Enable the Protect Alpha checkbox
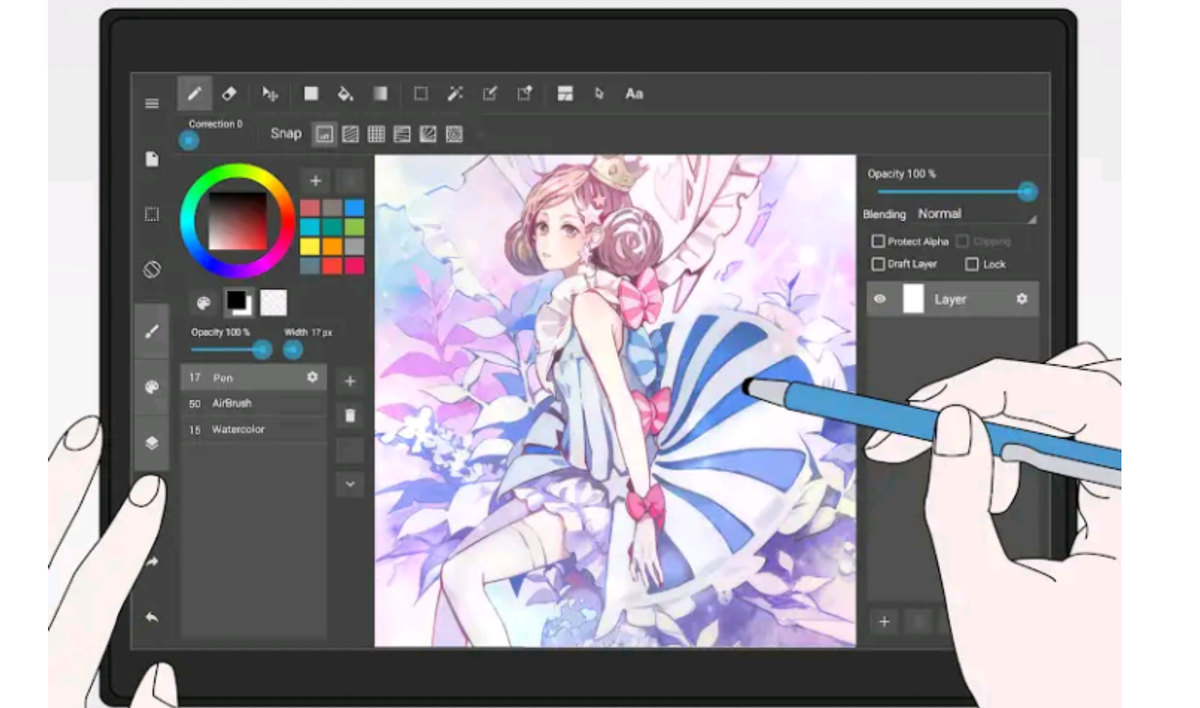The height and width of the screenshot is (708, 1200). (x=878, y=241)
